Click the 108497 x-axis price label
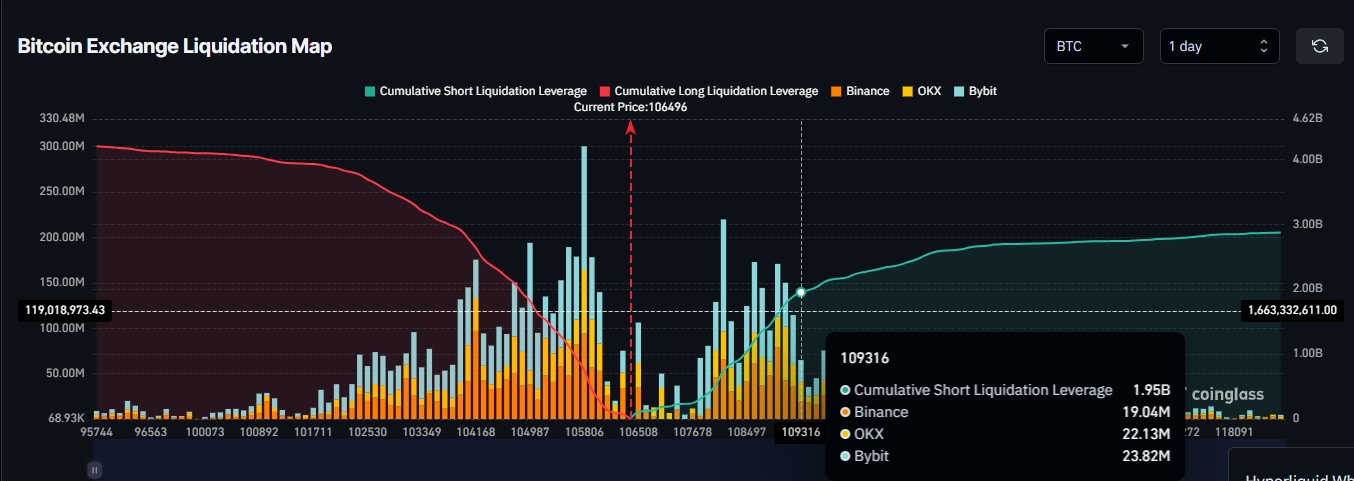The width and height of the screenshot is (1354, 481). 746,432
